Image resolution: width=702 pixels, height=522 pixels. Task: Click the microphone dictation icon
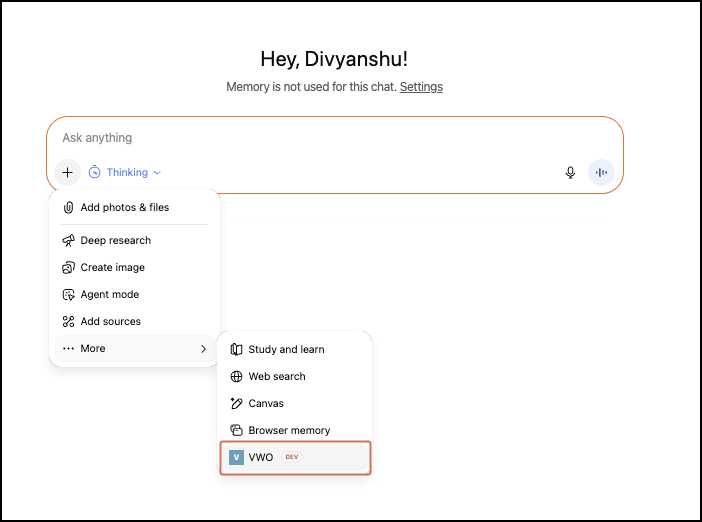pyautogui.click(x=570, y=172)
